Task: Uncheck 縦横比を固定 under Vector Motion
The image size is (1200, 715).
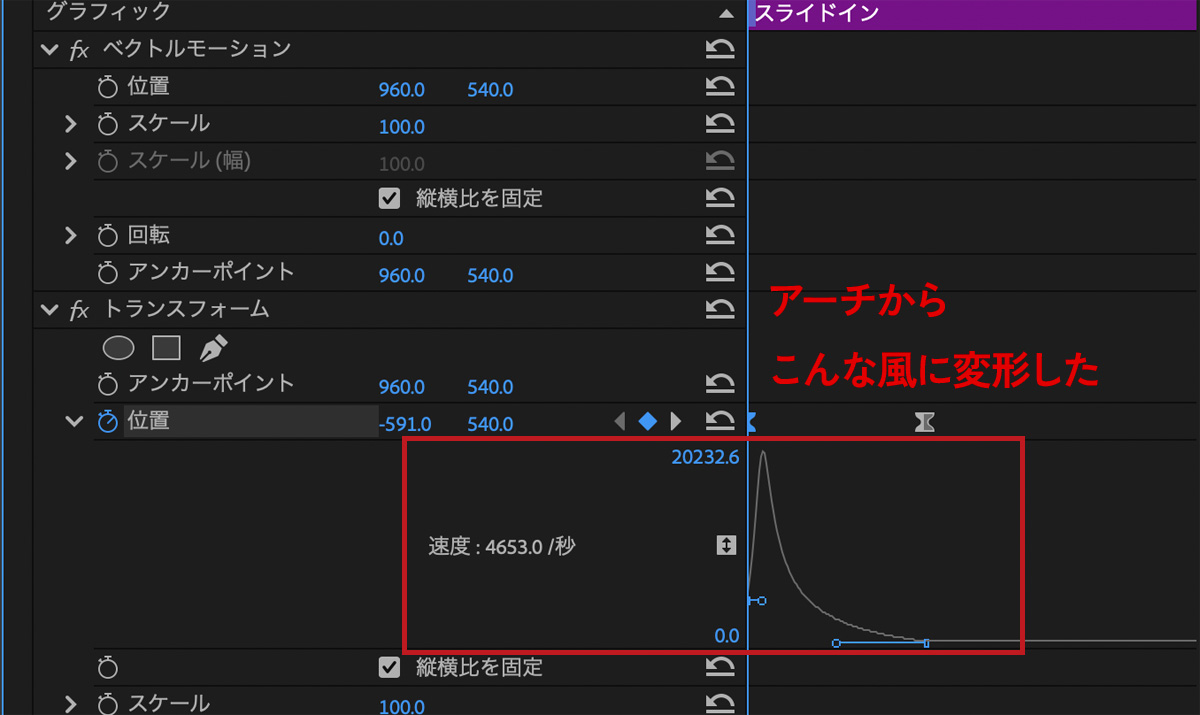Action: click(390, 198)
